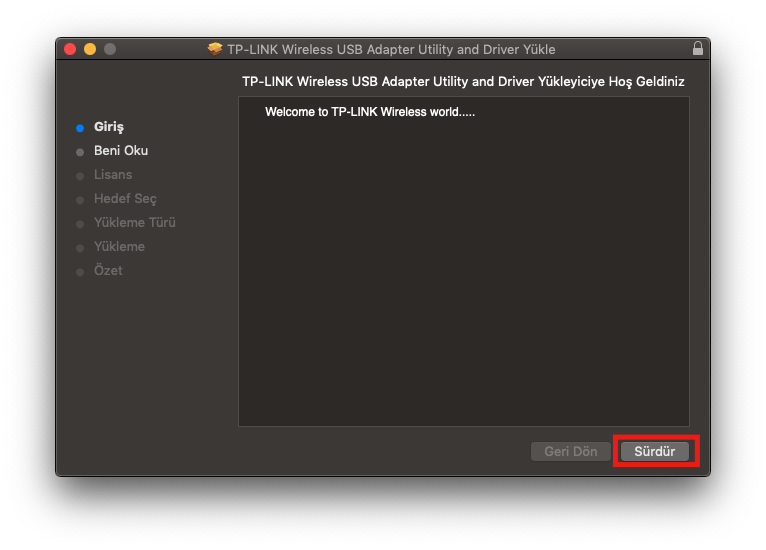
Task: Click the lock icon in title bar
Action: 697,49
